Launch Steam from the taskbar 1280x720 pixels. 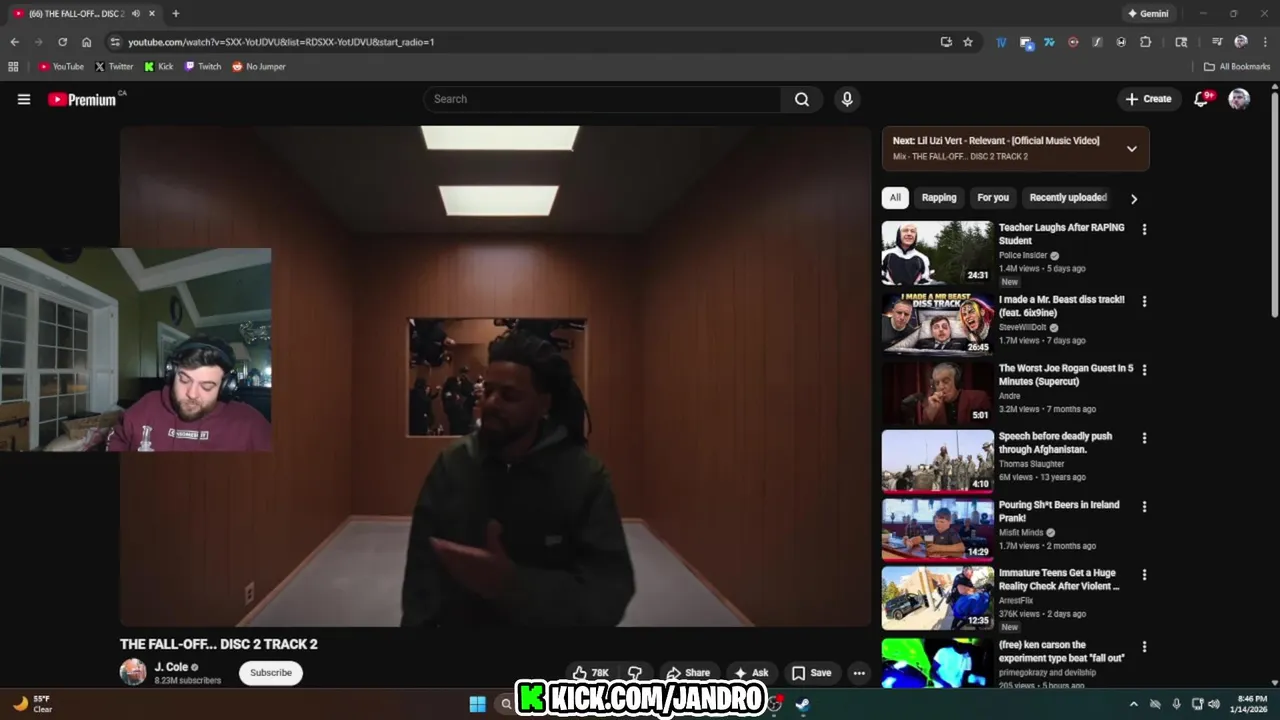point(802,704)
